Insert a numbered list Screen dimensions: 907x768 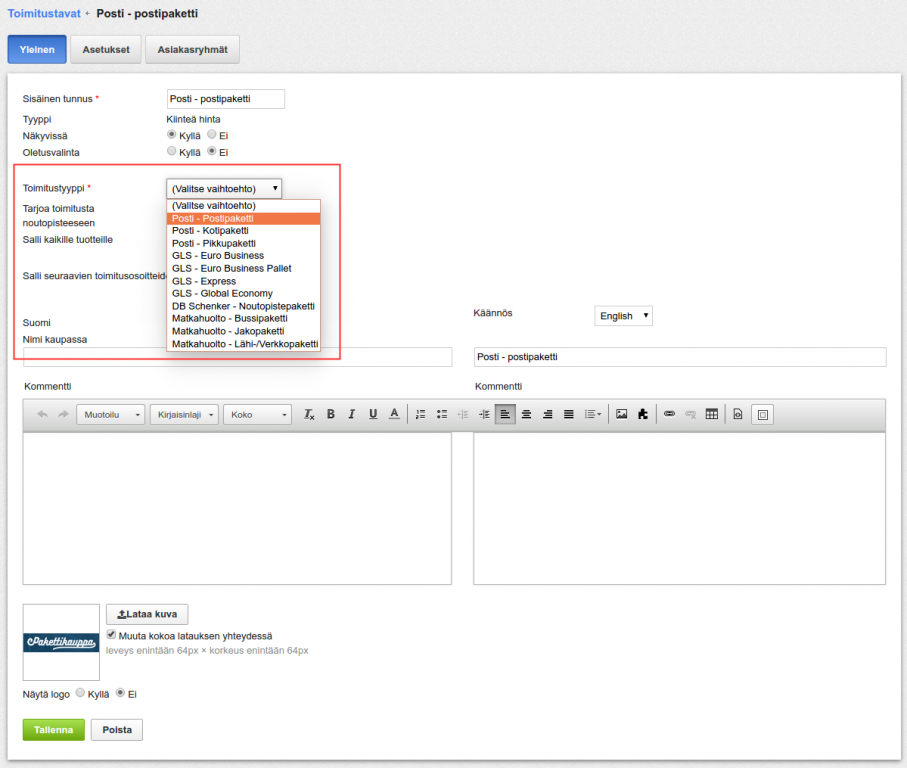(421, 414)
